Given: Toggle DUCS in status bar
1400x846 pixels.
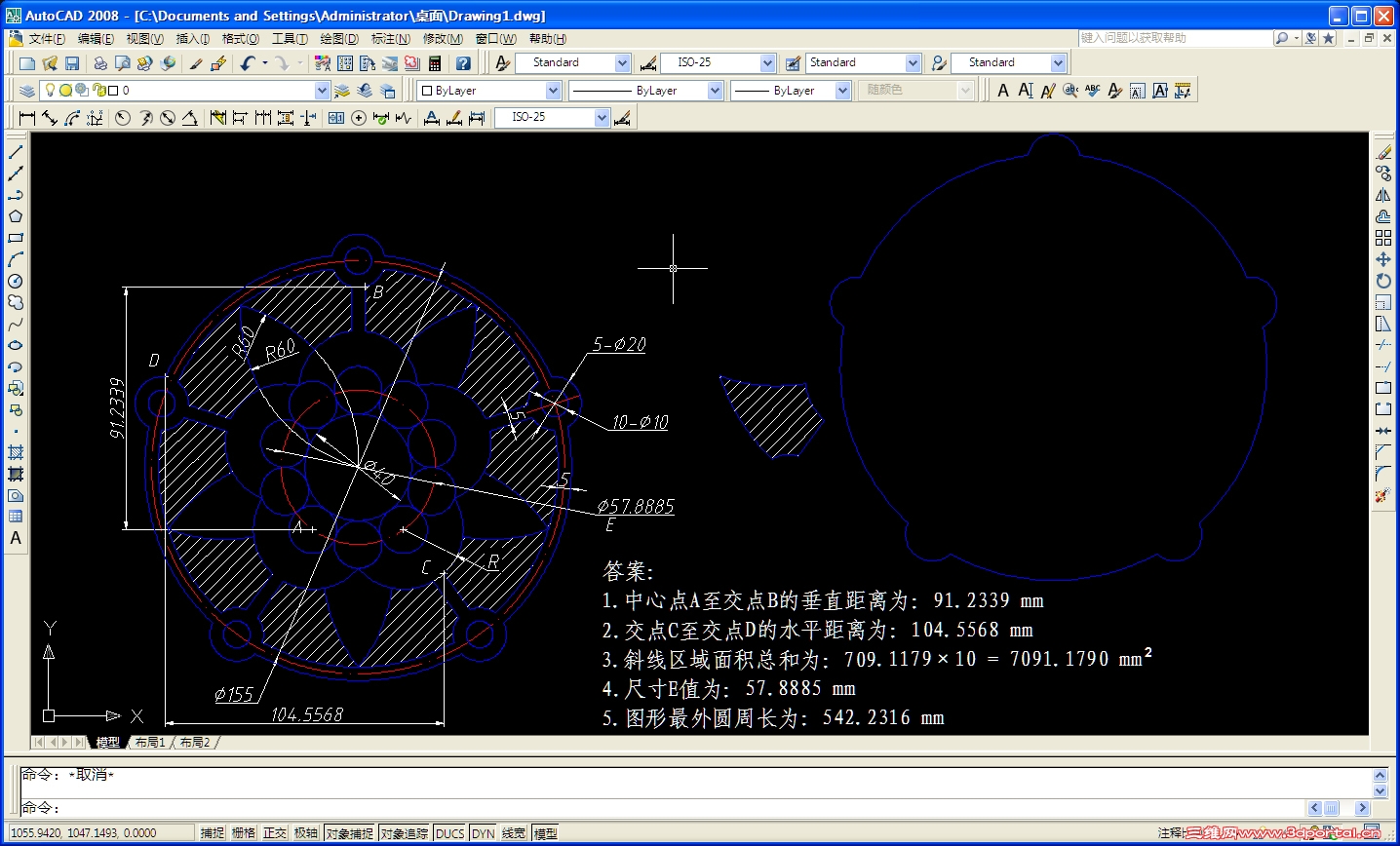Looking at the screenshot, I should pyautogui.click(x=450, y=833).
